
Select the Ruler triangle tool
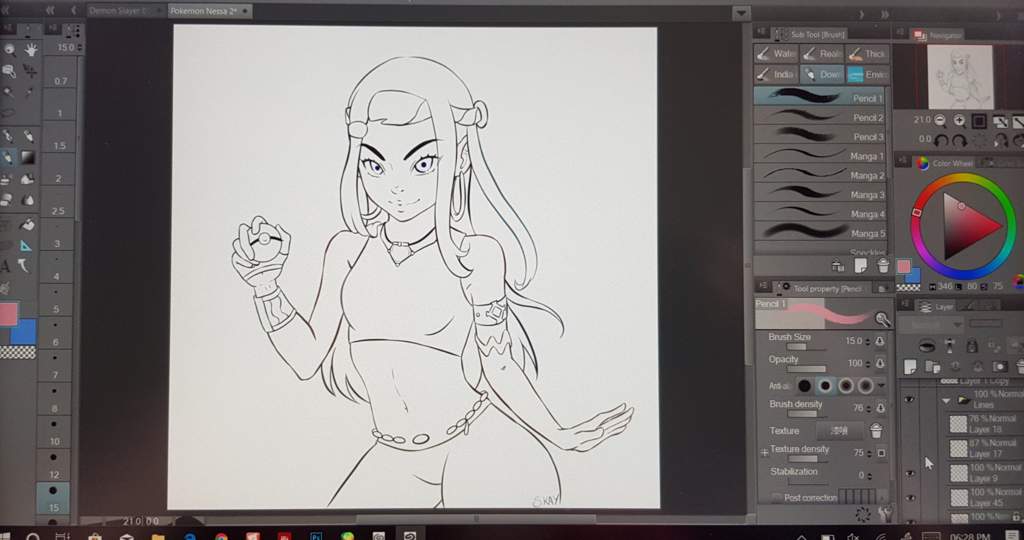point(25,246)
